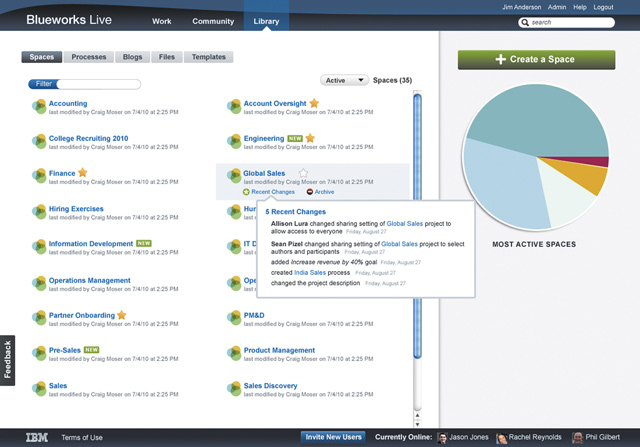Toggle the Engineering favorite star
640x447 pixels.
coord(310,138)
